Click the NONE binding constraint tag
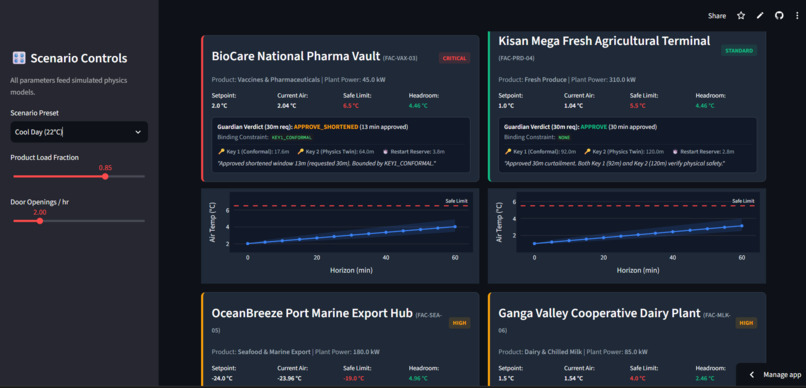 (564, 137)
